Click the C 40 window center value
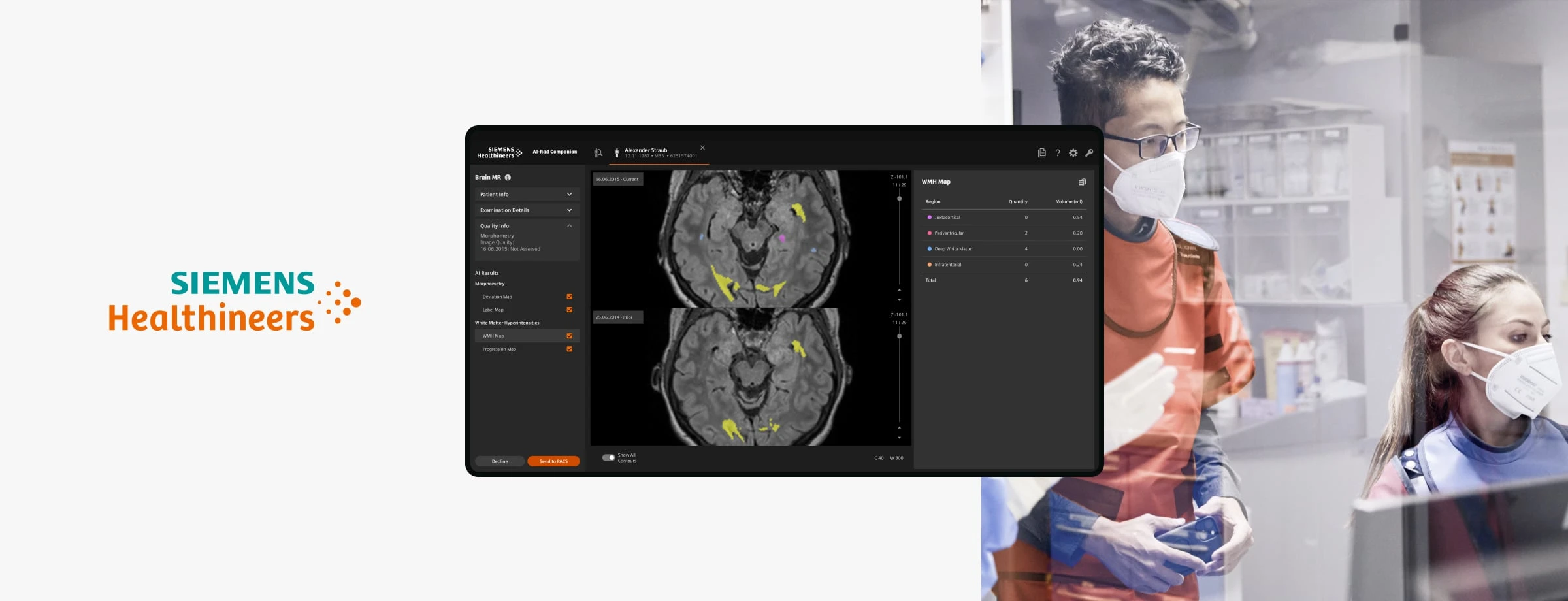Viewport: 1568px width, 601px height. tap(879, 458)
